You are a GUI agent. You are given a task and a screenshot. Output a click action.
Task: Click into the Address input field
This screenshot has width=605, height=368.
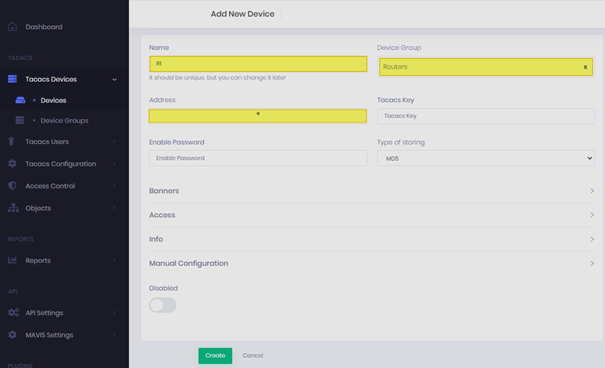click(x=258, y=116)
